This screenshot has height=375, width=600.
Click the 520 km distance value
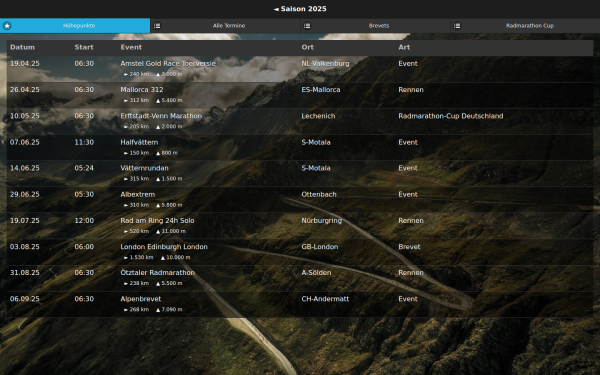point(139,231)
